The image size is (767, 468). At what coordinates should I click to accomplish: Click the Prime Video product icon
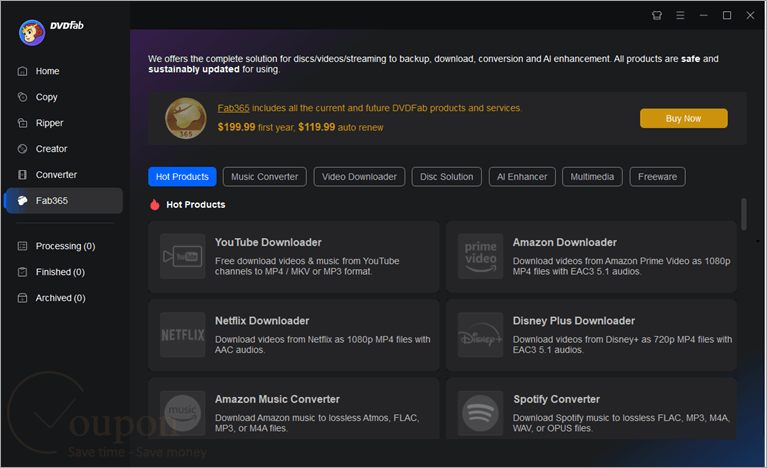pyautogui.click(x=480, y=256)
